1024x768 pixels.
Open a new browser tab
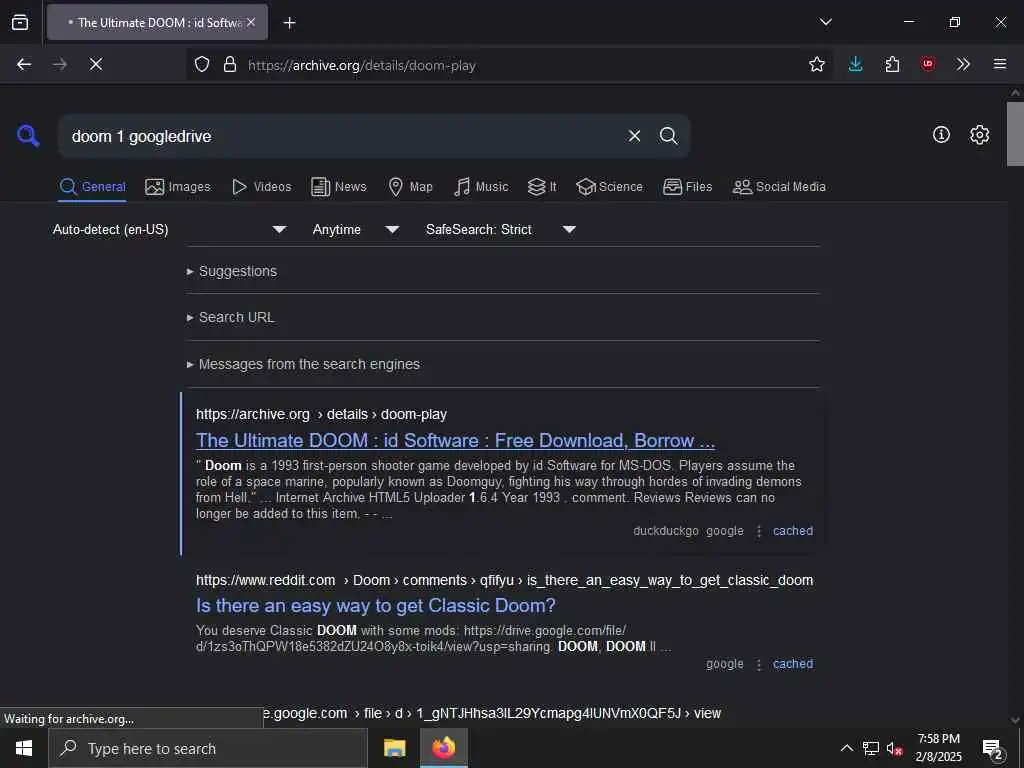[289, 23]
